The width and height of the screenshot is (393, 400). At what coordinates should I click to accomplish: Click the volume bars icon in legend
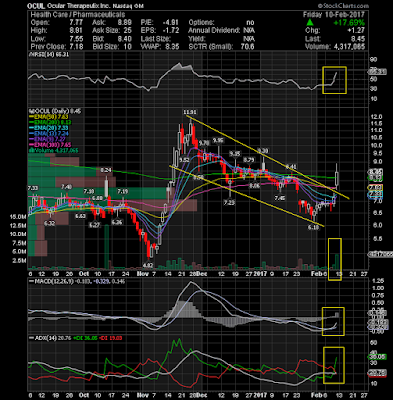(30, 151)
